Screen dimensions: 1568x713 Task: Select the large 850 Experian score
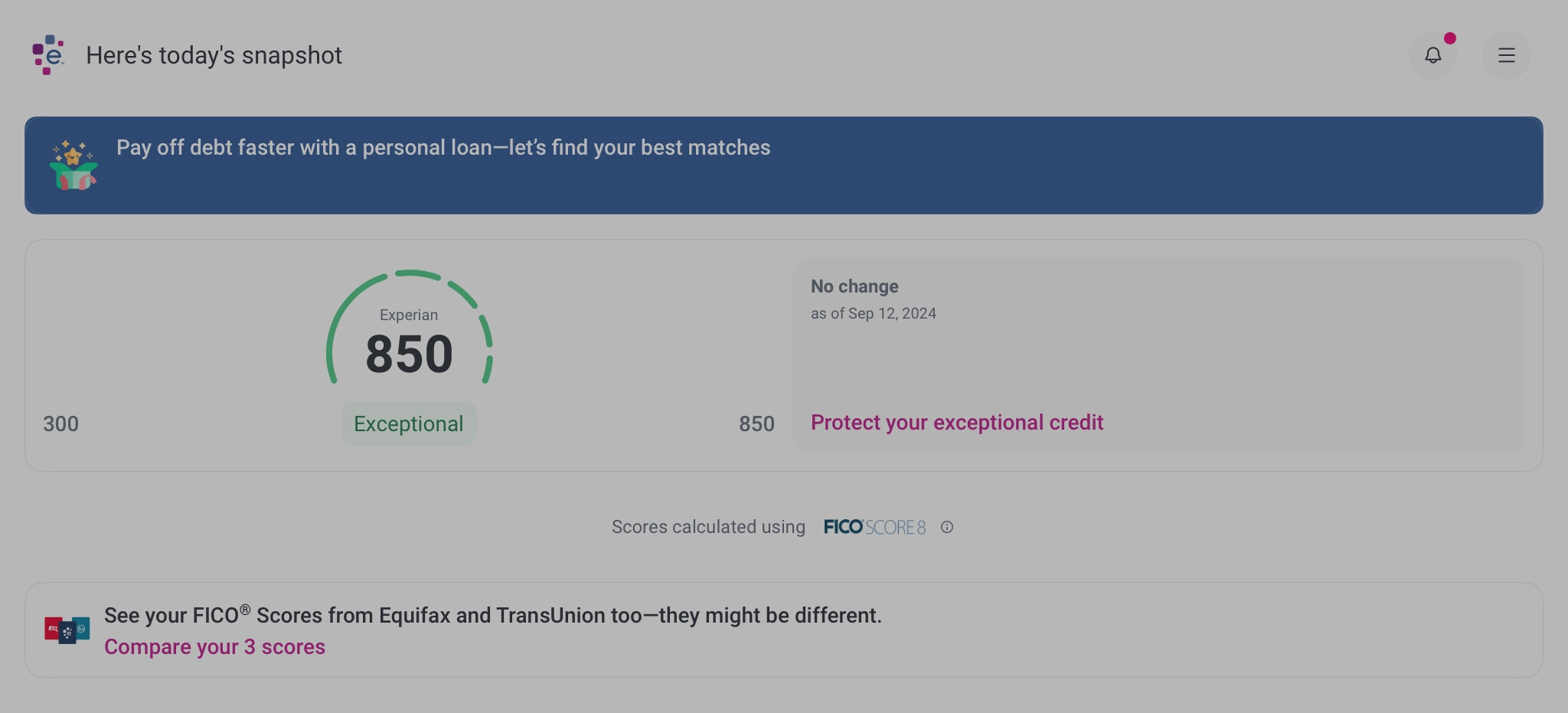[x=410, y=355]
